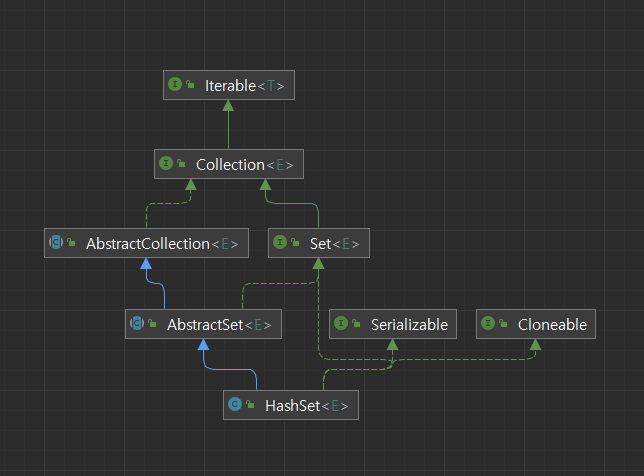Select the Collection<E> interface label

[x=245, y=165]
